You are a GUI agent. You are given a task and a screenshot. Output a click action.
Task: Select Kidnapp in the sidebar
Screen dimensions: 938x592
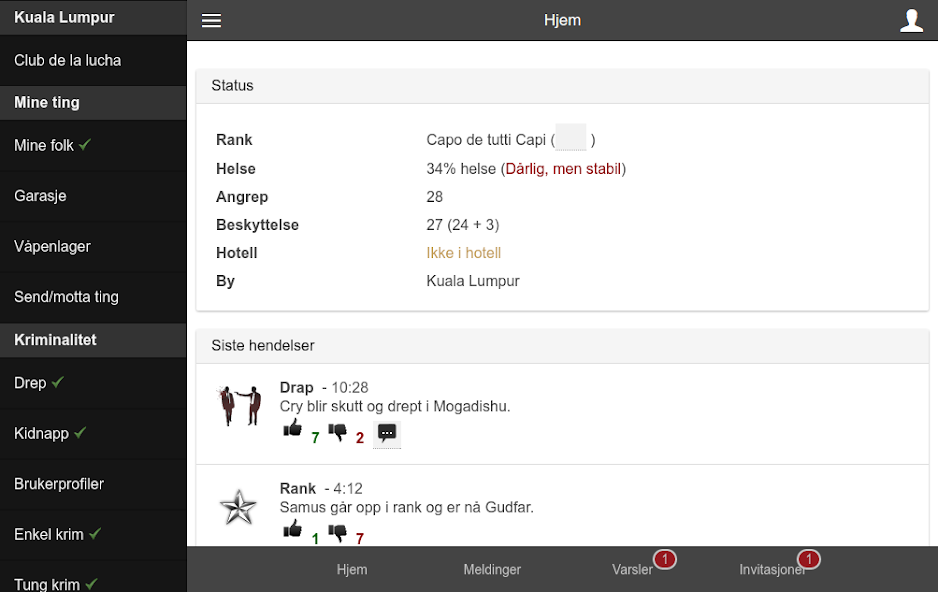click(x=42, y=433)
